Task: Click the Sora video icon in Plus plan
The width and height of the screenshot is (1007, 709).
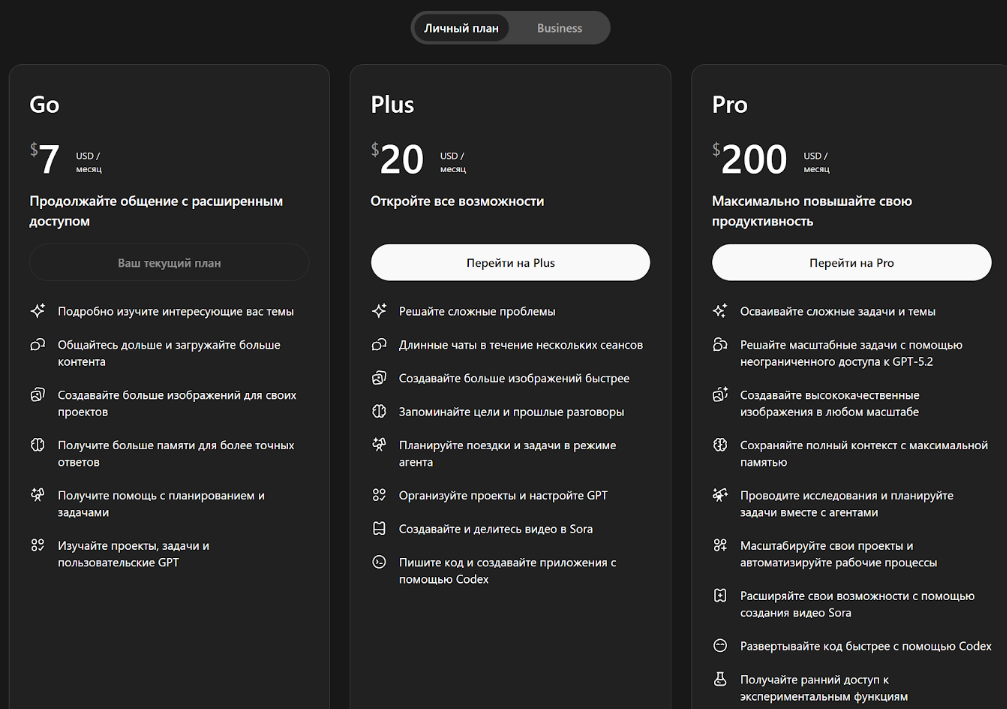Action: click(379, 529)
